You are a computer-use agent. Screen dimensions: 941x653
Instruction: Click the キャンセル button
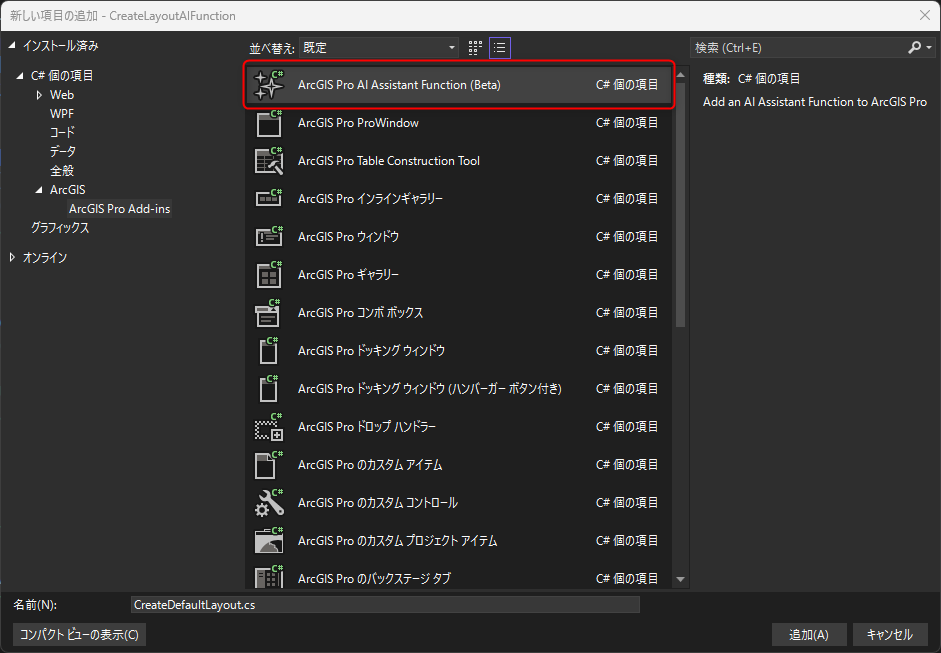[x=889, y=634]
